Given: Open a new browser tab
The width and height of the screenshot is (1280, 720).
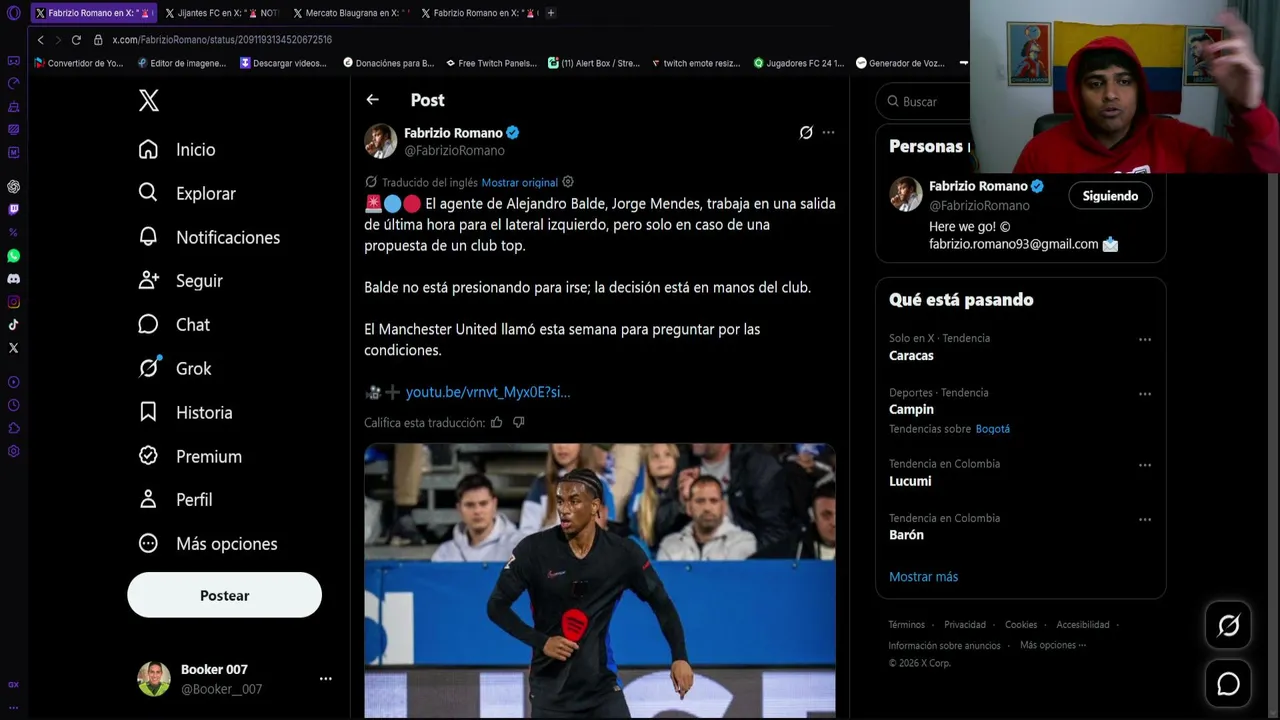Looking at the screenshot, I should (x=550, y=13).
